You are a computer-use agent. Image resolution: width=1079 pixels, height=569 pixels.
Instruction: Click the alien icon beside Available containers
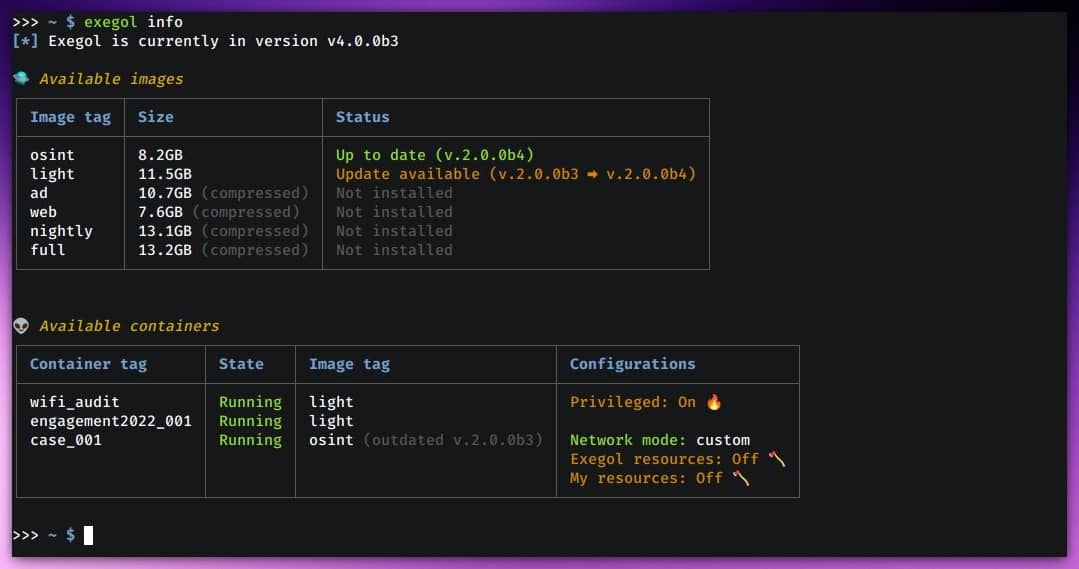click(21, 326)
